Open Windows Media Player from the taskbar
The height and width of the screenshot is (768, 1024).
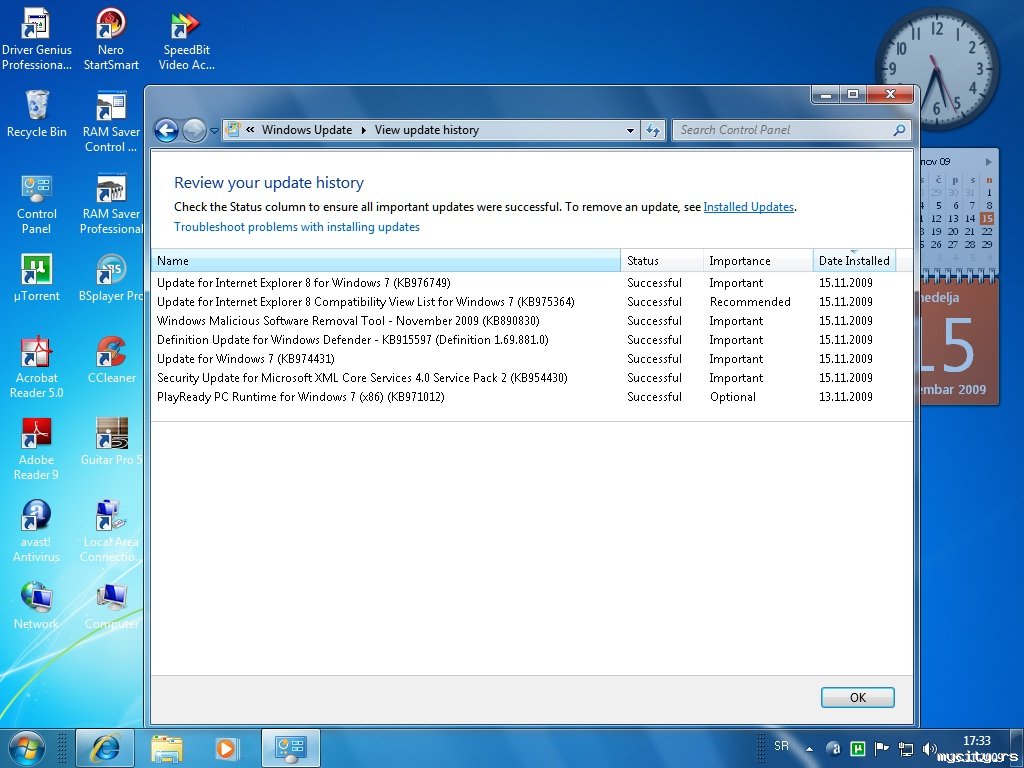(x=228, y=747)
